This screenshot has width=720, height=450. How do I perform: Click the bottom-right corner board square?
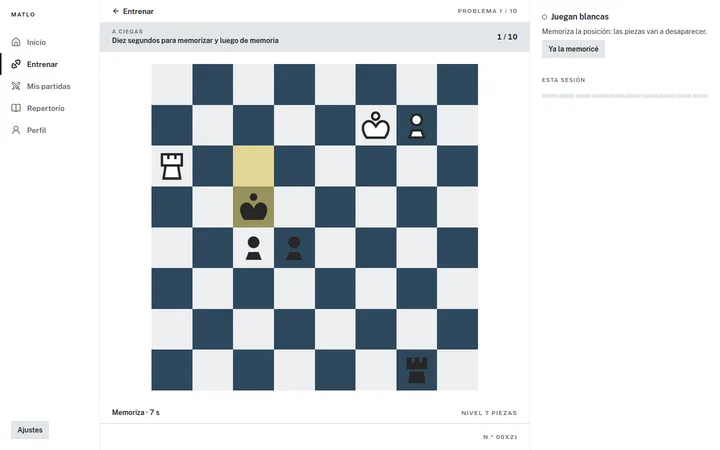point(457,370)
